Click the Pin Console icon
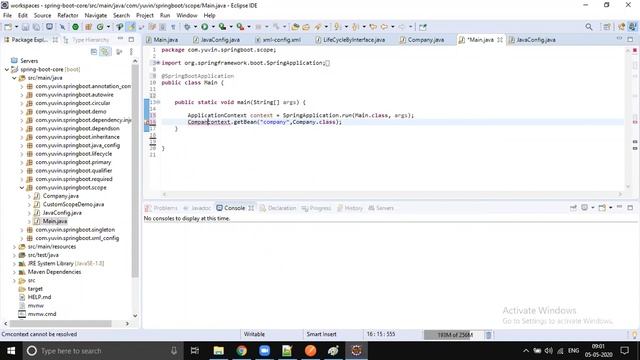 [x=573, y=208]
